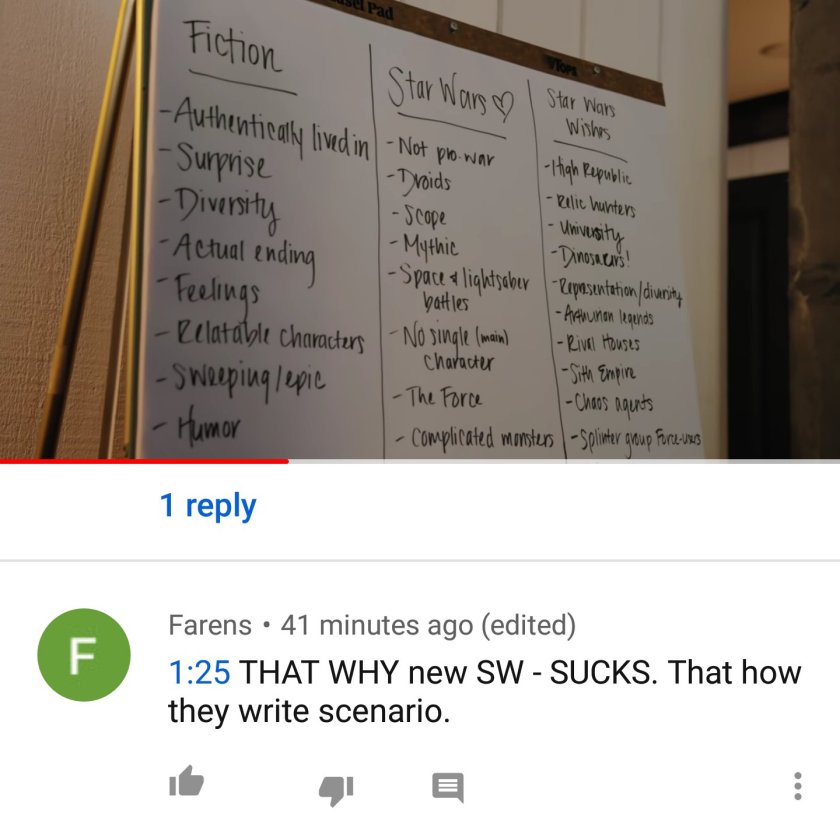
Task: Click the playhead at the red bar's end
Action: pyautogui.click(x=288, y=461)
